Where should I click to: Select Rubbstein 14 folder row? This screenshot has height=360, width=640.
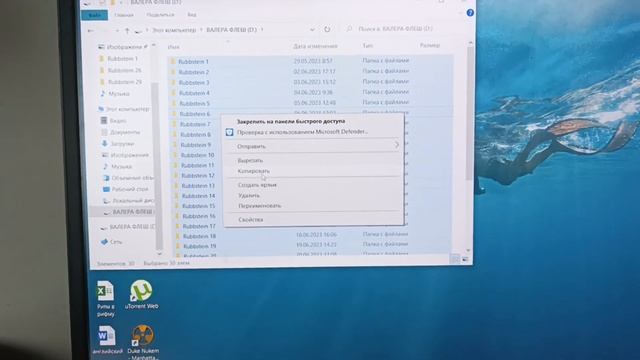pyautogui.click(x=198, y=196)
